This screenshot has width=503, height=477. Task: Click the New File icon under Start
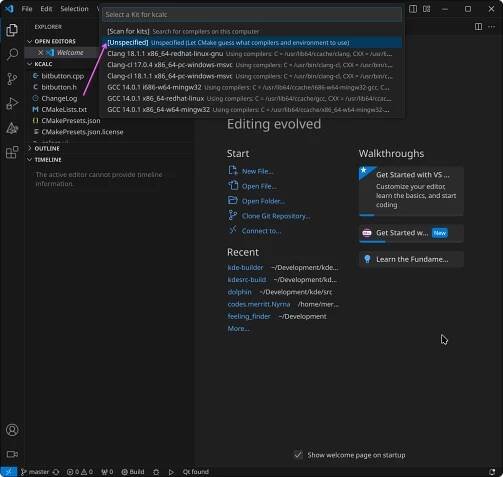233,171
